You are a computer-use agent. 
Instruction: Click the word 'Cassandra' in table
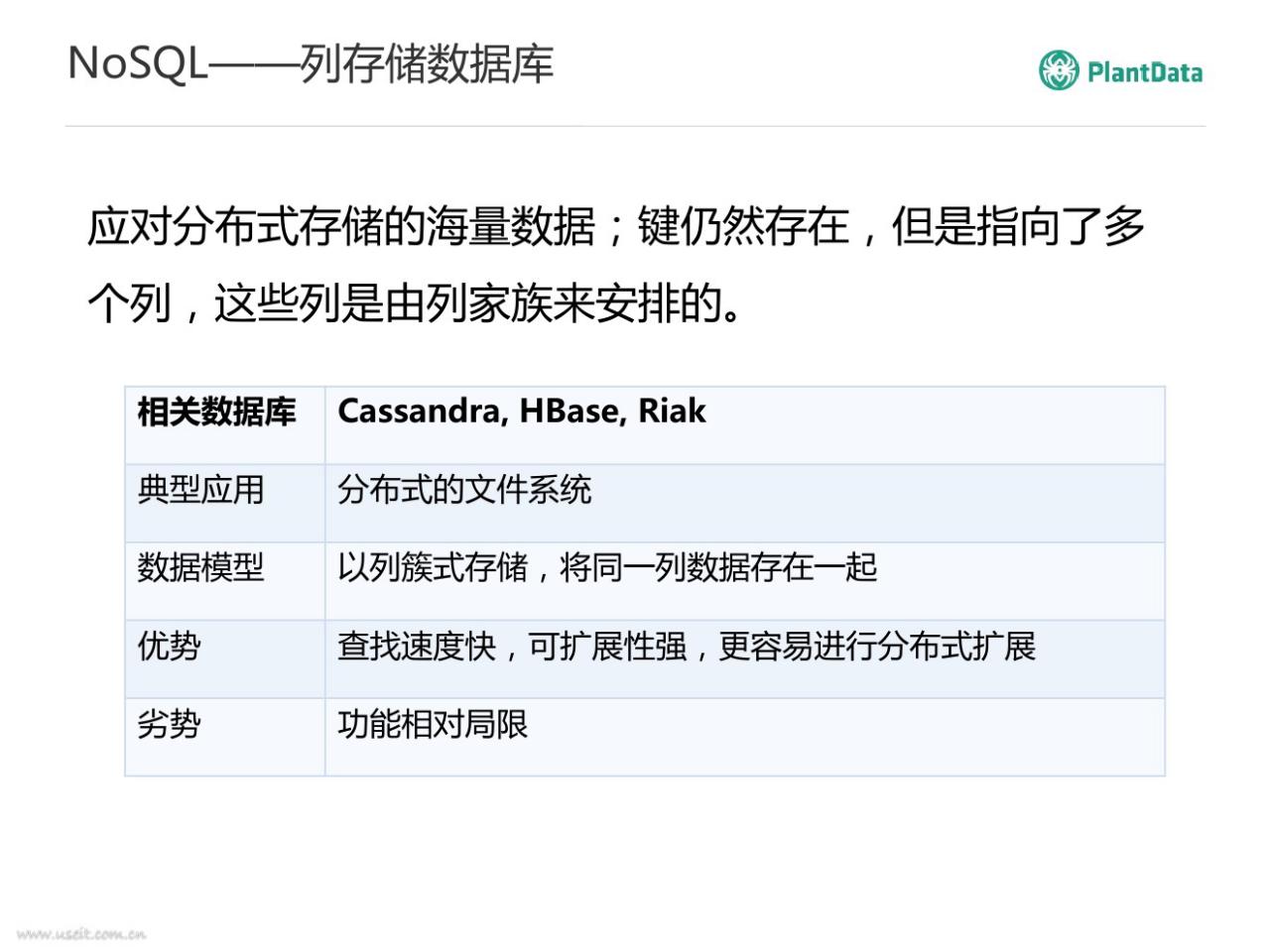417,412
